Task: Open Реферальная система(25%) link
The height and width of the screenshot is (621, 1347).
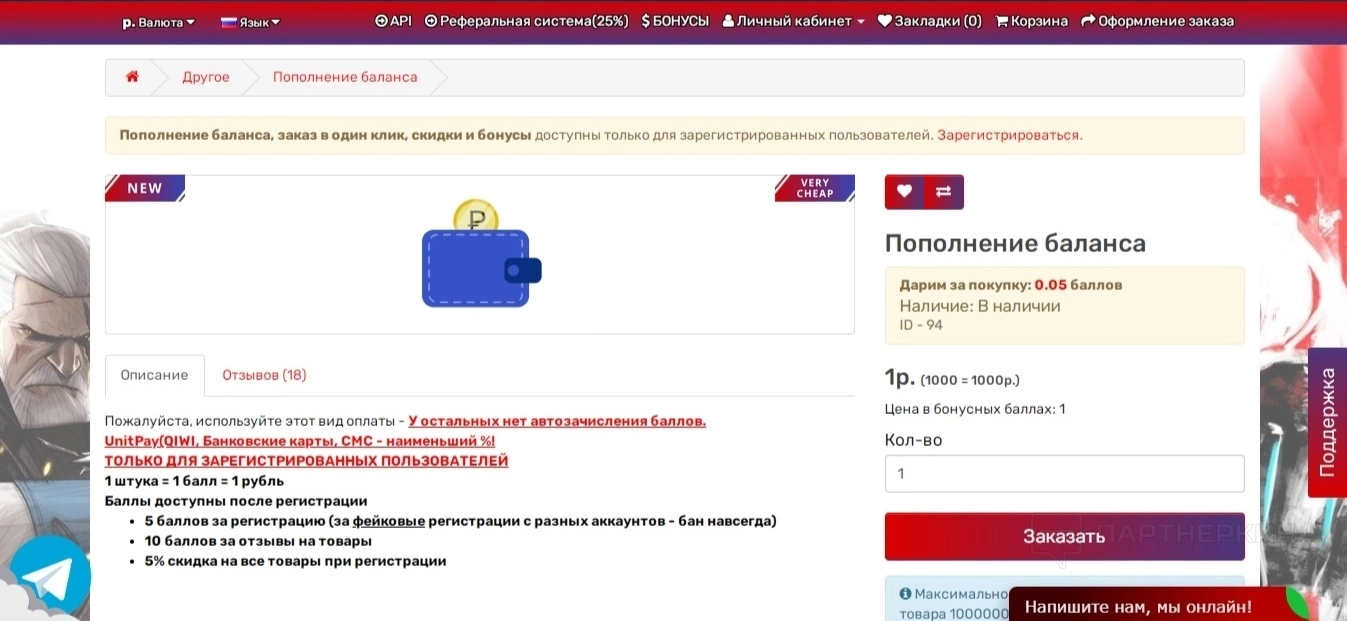Action: tap(527, 21)
